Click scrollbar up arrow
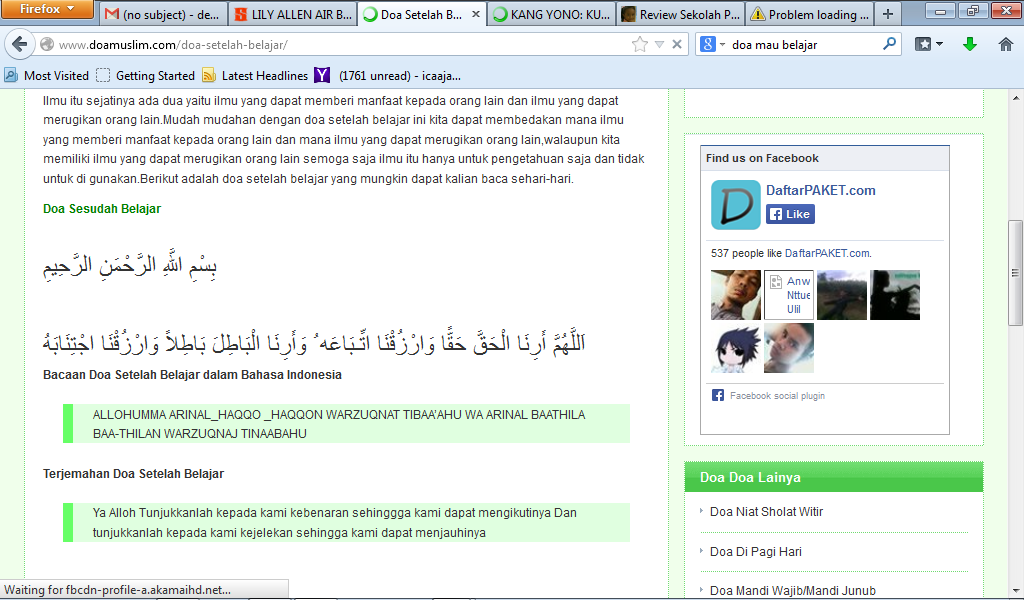Image resolution: width=1024 pixels, height=600 pixels. (1016, 98)
